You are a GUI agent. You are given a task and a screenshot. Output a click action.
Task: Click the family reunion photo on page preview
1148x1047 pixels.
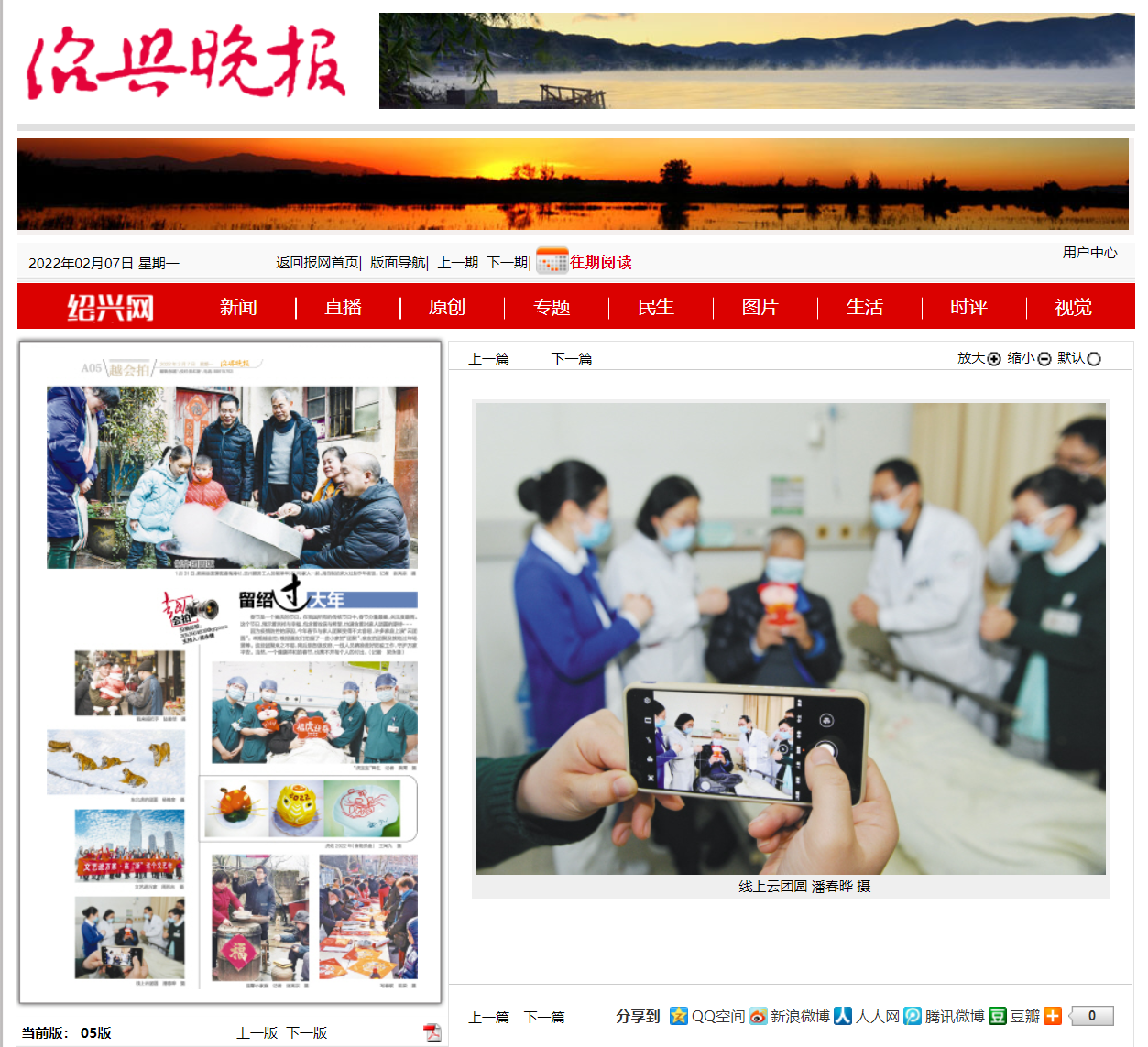click(233, 477)
